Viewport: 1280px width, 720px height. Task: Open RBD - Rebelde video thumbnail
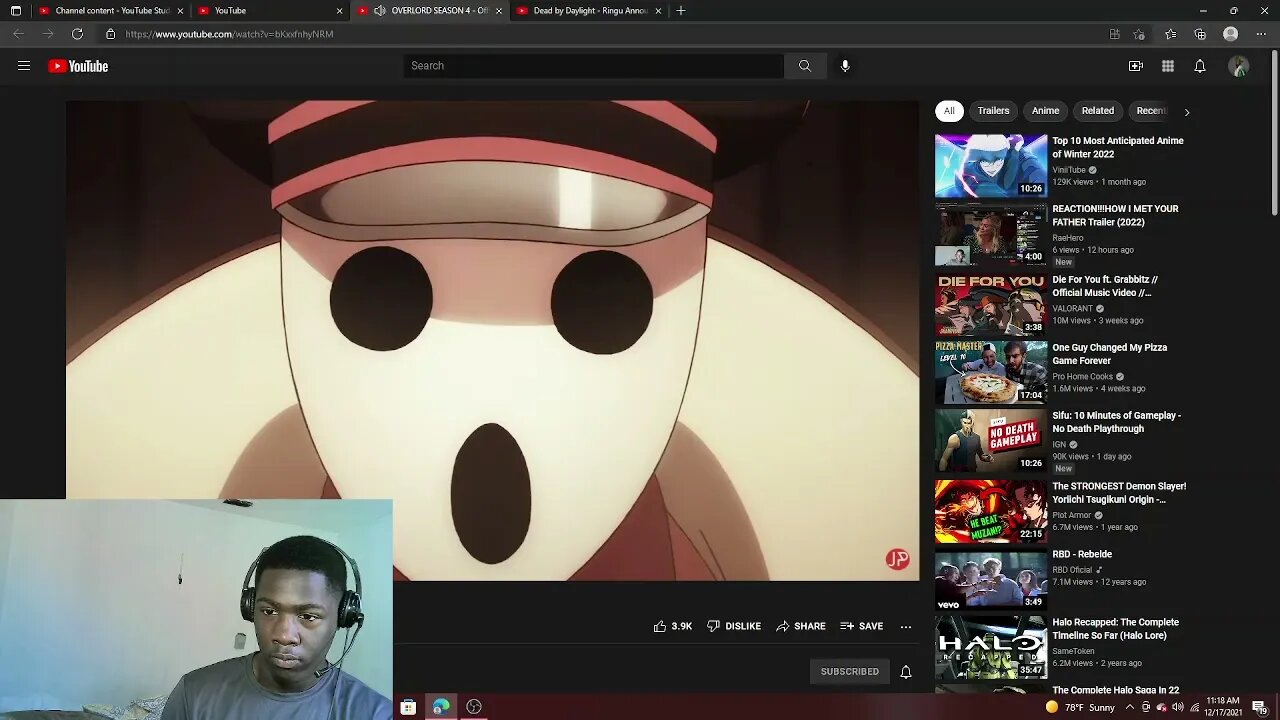[x=991, y=579]
